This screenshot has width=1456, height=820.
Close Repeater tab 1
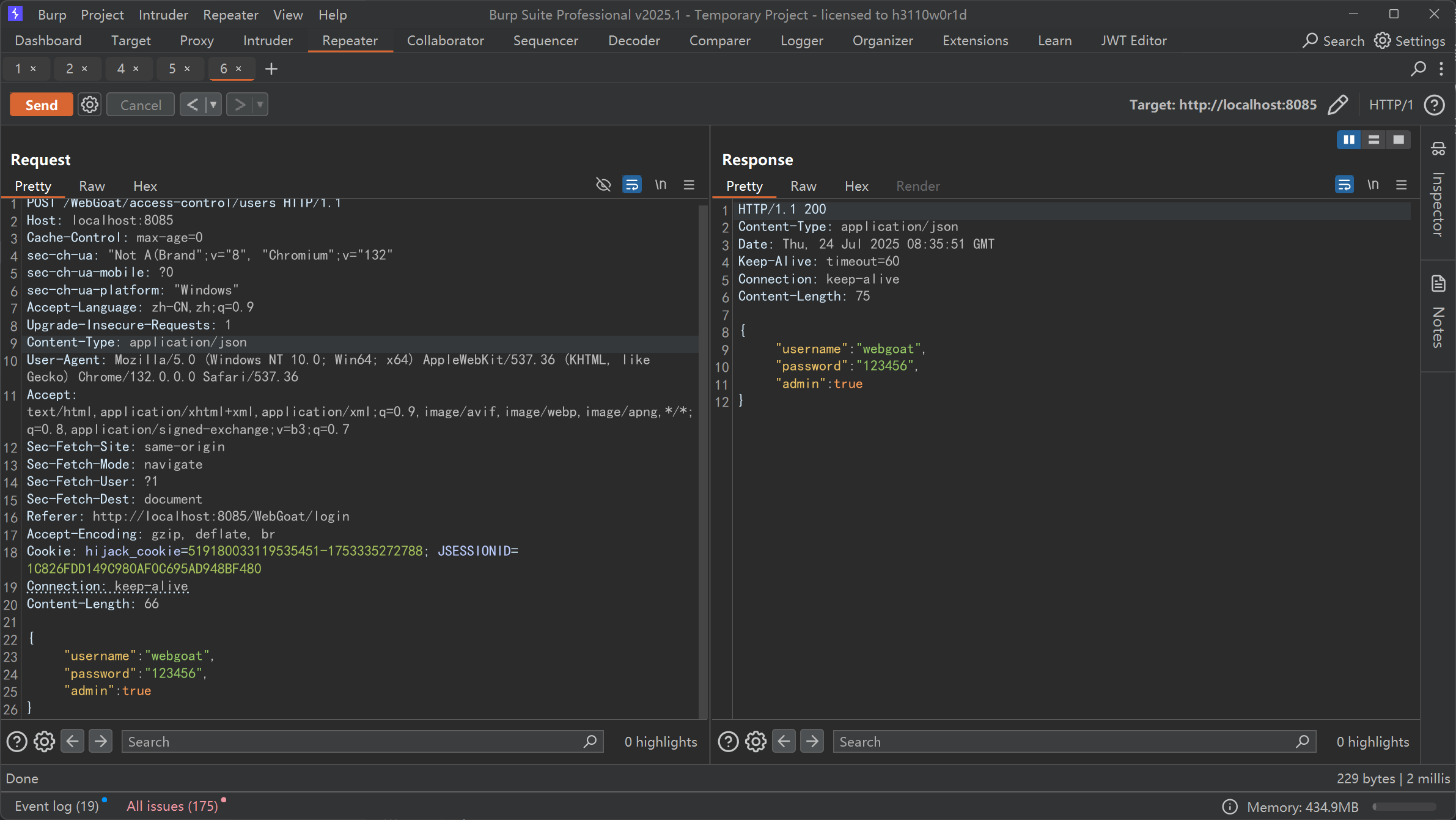pos(34,68)
